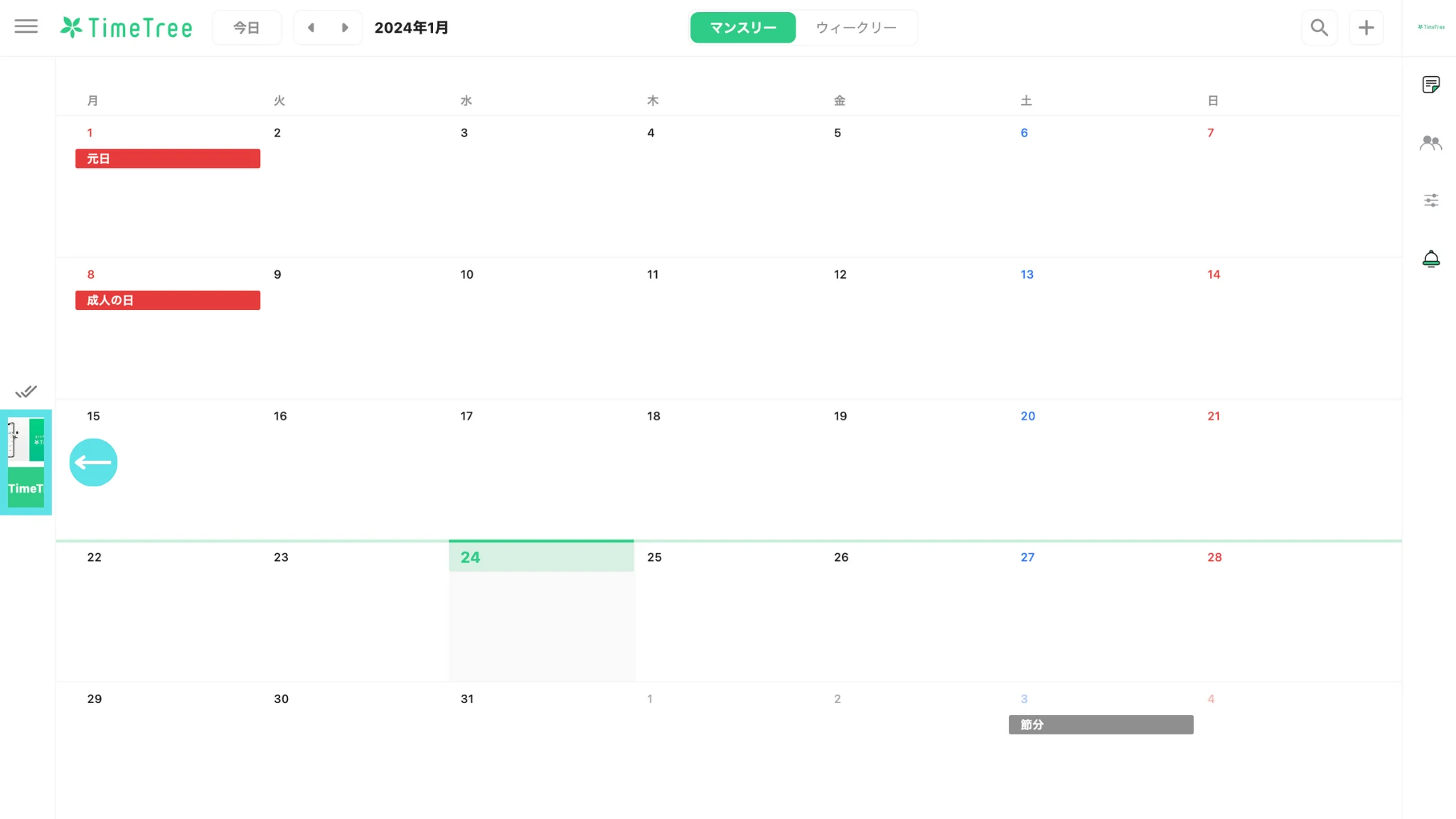Open the members people icon

(1430, 143)
